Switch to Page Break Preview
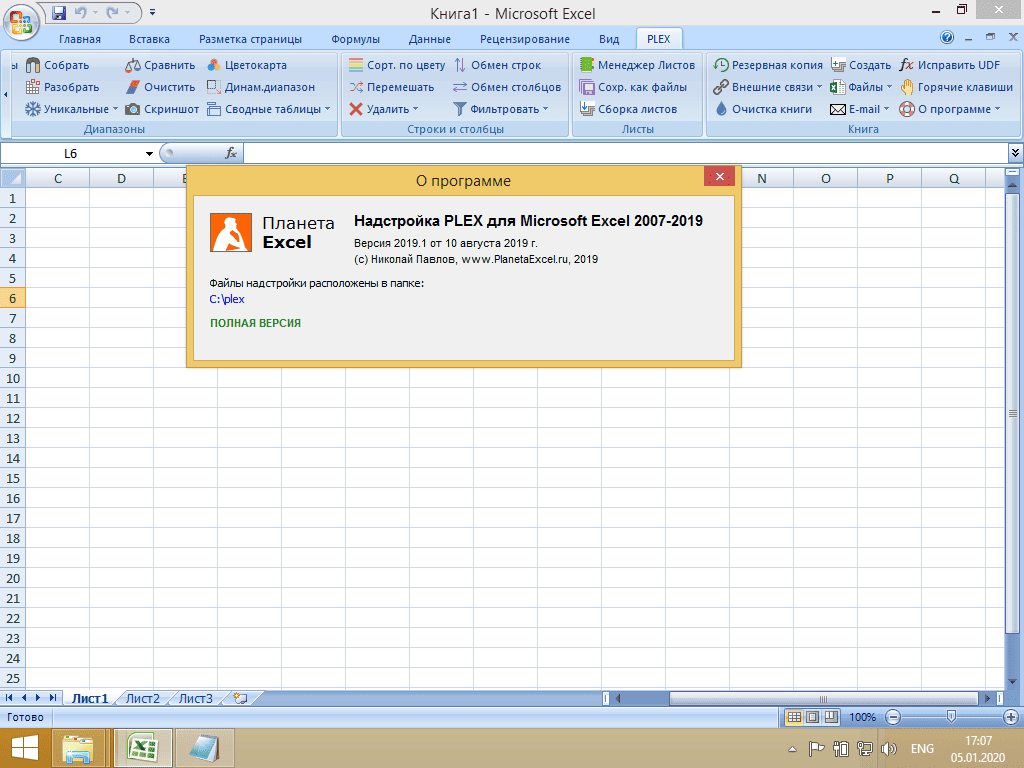Viewport: 1024px width, 768px height. point(831,717)
